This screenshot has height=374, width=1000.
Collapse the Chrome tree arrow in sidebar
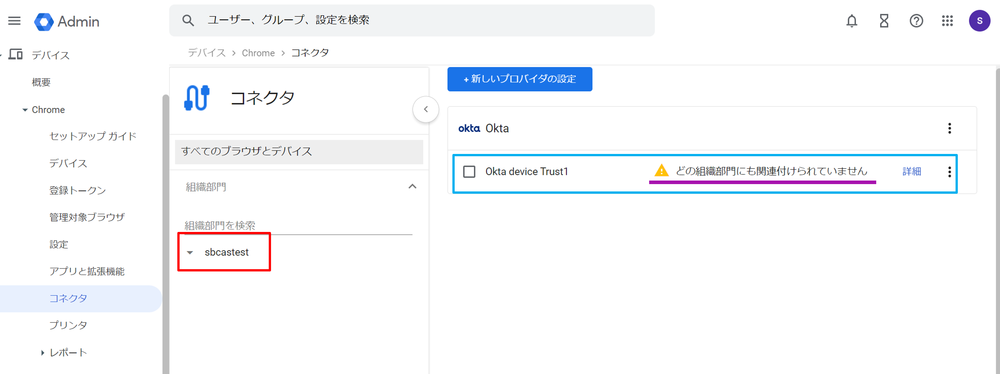pos(25,110)
